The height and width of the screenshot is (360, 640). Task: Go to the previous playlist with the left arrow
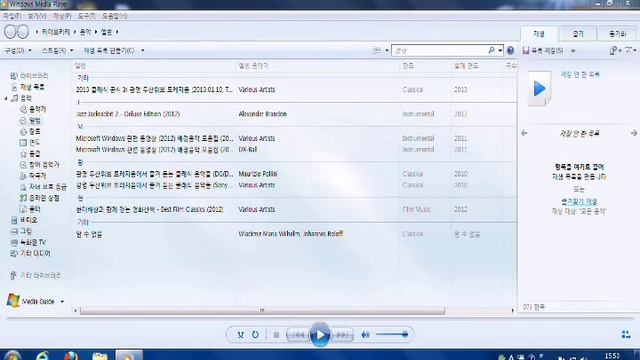tap(524, 133)
